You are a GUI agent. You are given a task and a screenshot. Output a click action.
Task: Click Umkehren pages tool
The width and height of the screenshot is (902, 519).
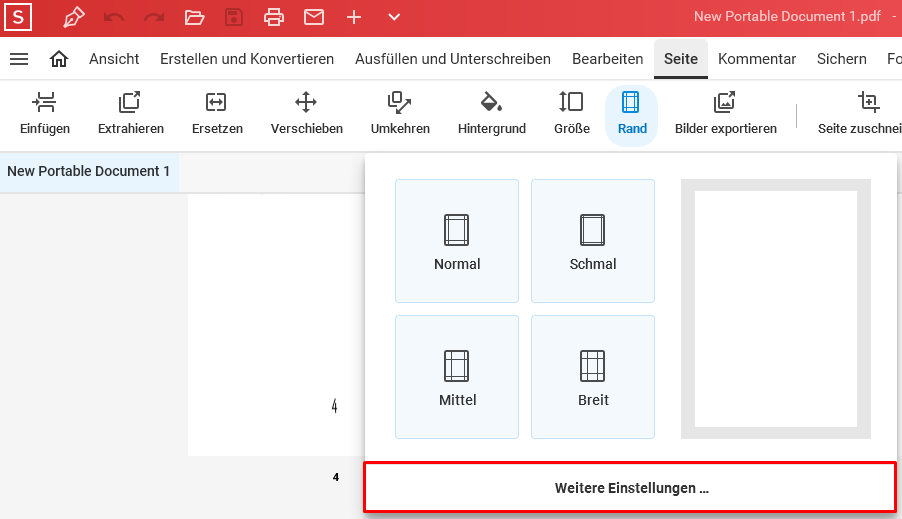coord(400,115)
